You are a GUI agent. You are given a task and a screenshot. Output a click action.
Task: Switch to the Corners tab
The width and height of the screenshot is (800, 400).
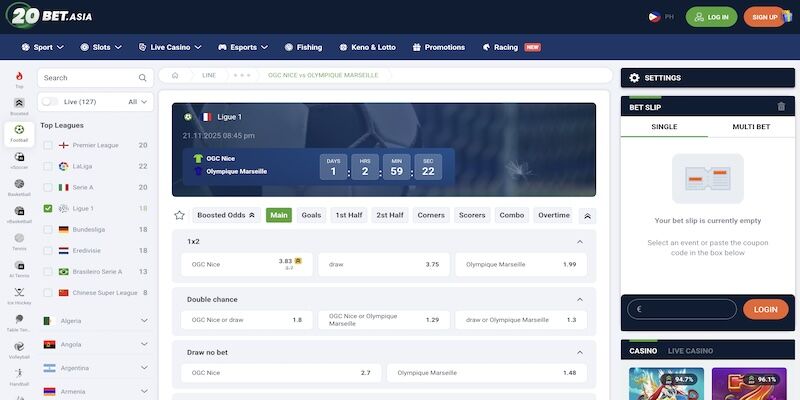(x=431, y=215)
